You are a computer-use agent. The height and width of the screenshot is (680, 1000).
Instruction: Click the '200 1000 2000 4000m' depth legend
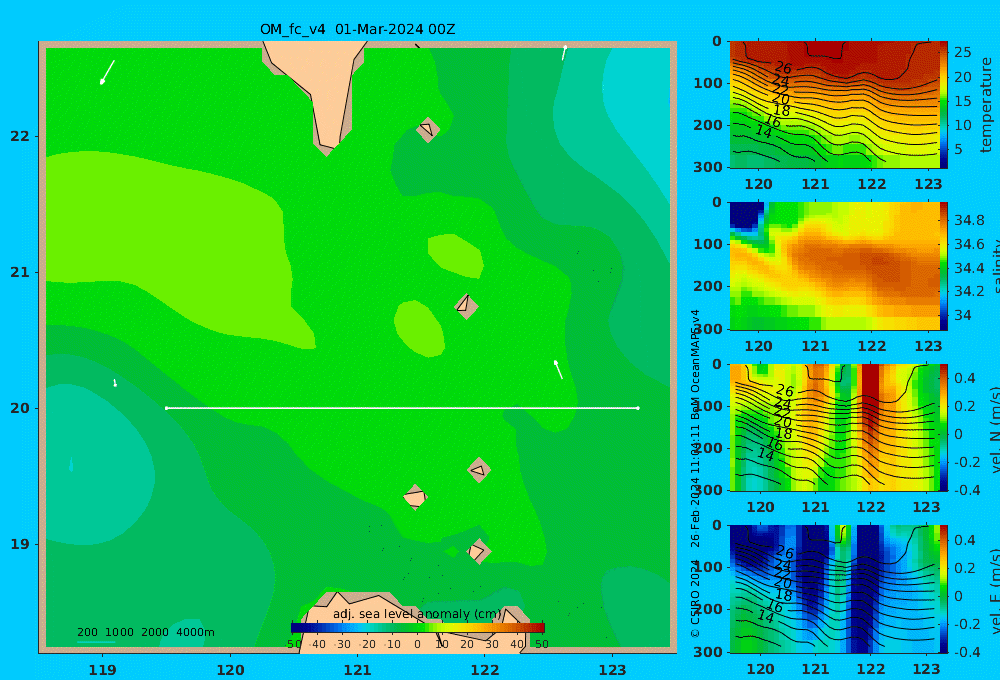pos(145,632)
